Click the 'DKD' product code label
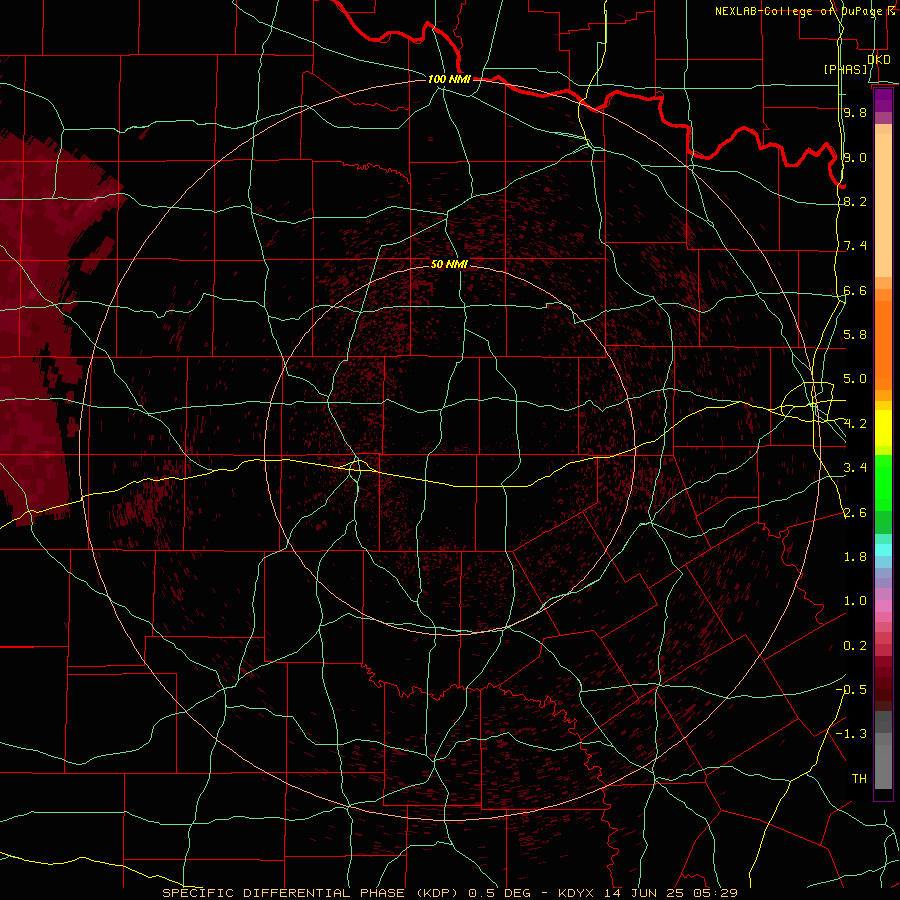Screen dimensions: 900x900 [879, 59]
